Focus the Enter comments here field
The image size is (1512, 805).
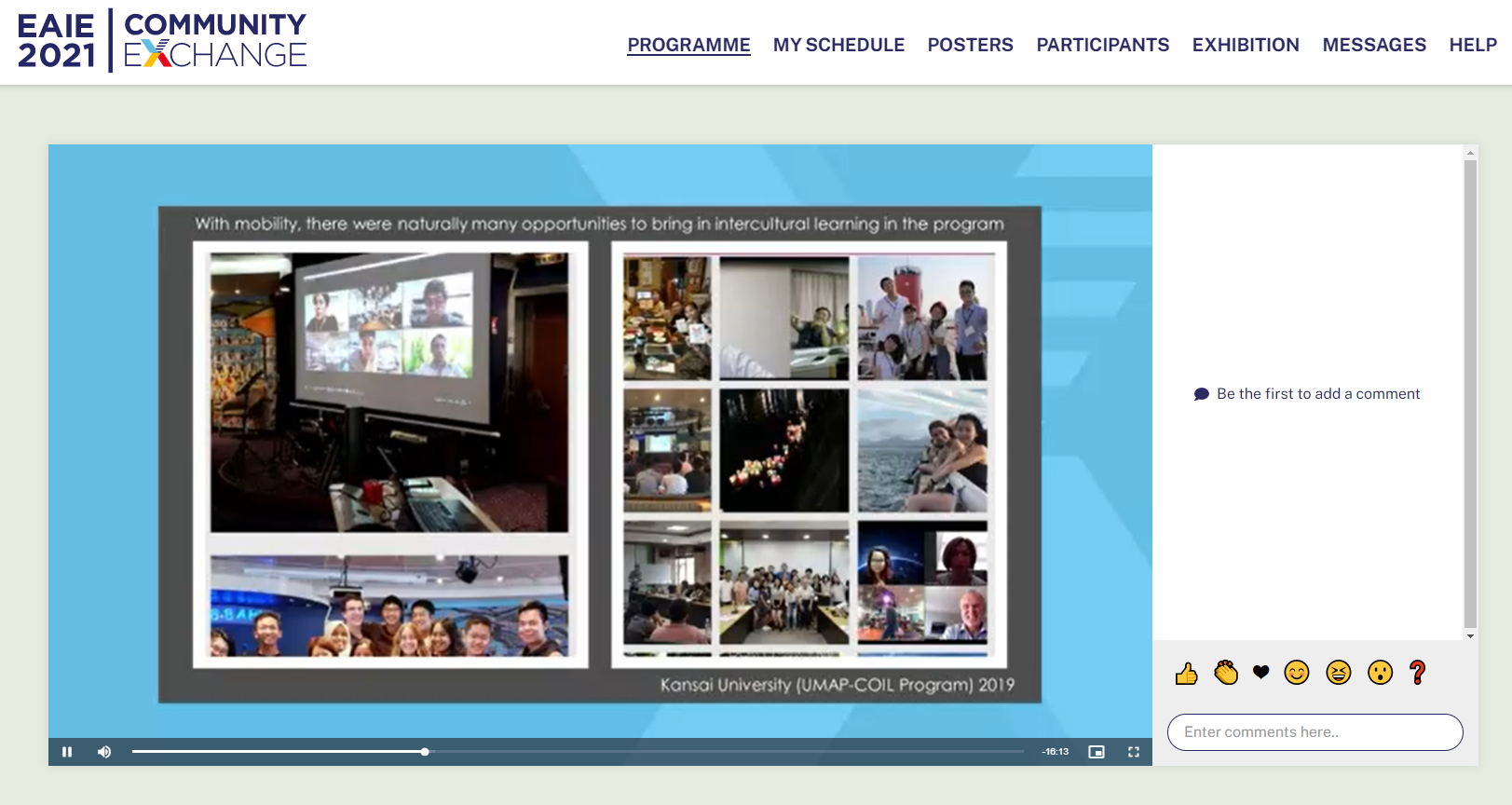coord(1314,732)
